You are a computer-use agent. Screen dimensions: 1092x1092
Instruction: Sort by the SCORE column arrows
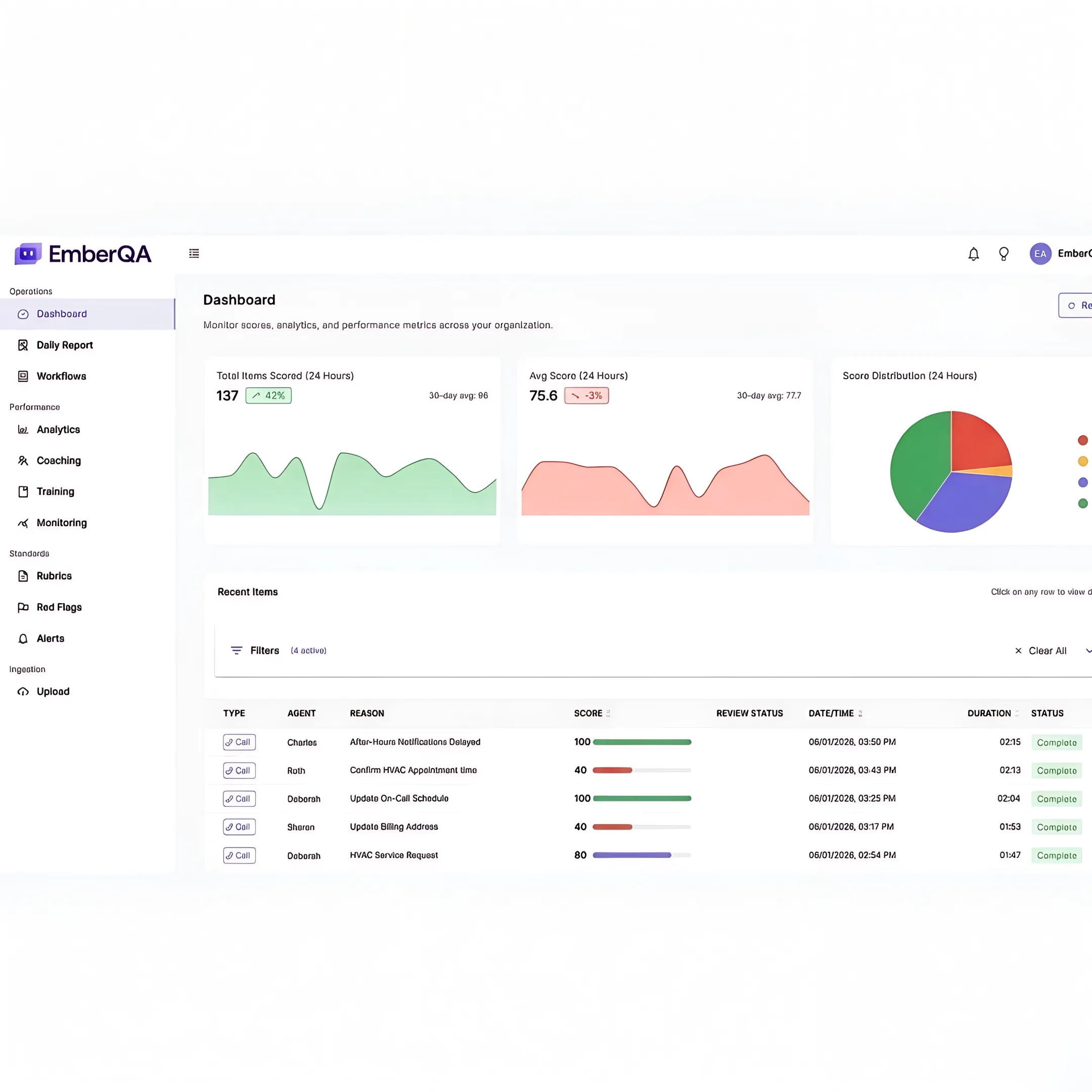coord(608,713)
